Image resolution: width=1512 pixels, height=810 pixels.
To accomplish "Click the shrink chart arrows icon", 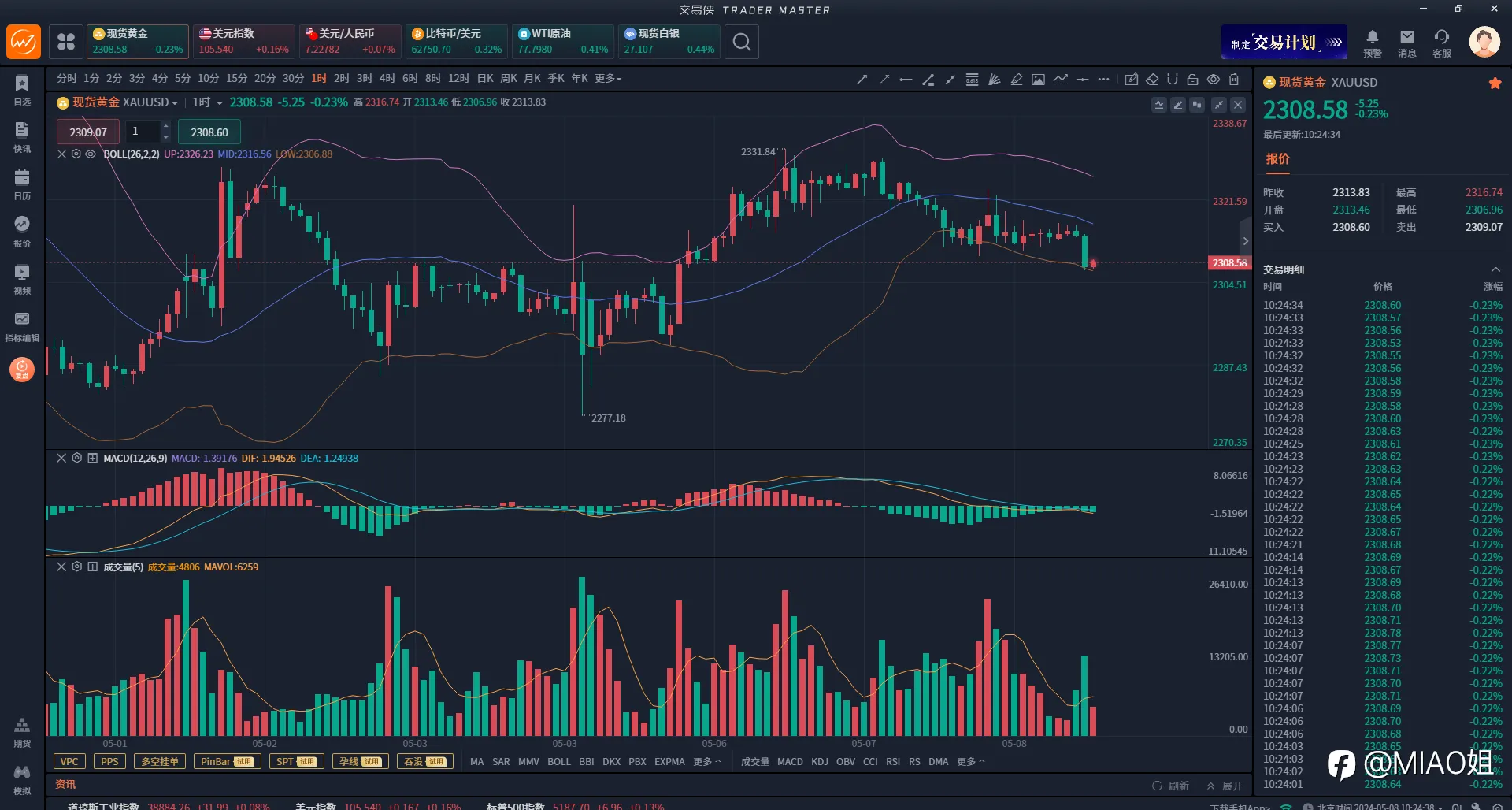I will point(1219,104).
